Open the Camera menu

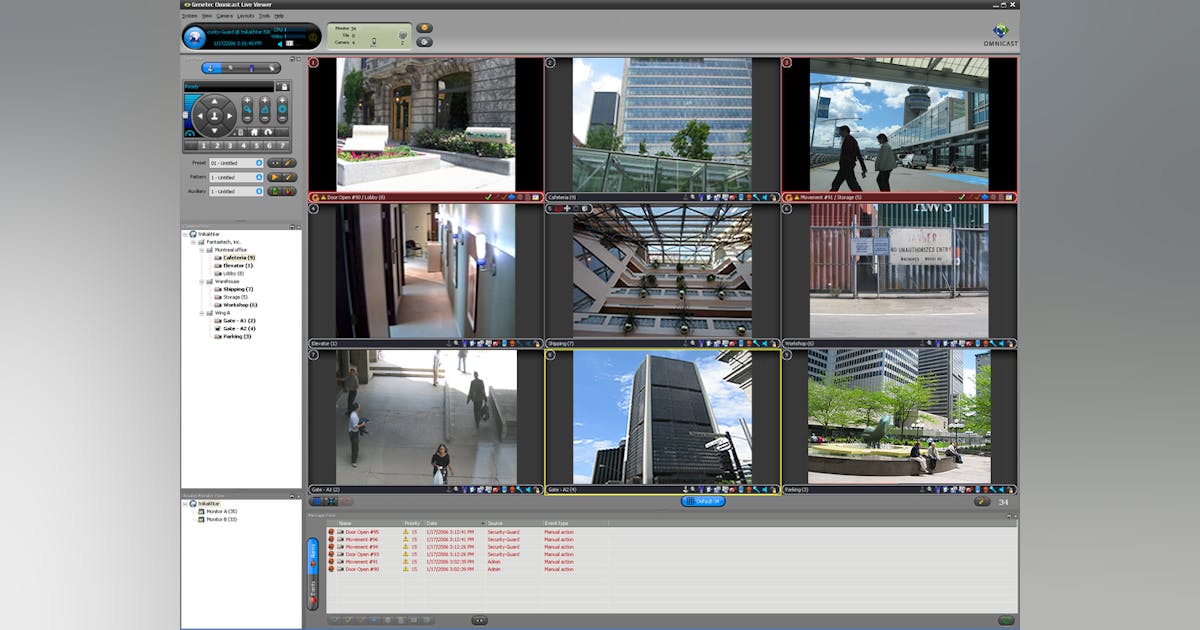(224, 16)
